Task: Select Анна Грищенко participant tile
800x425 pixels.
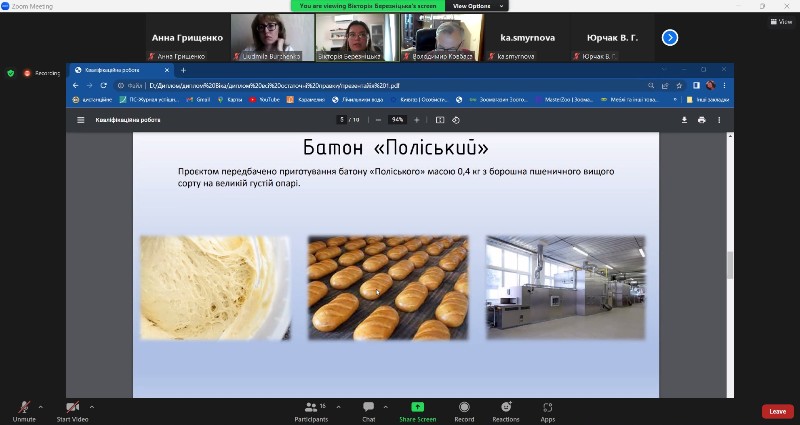Action: coord(187,38)
